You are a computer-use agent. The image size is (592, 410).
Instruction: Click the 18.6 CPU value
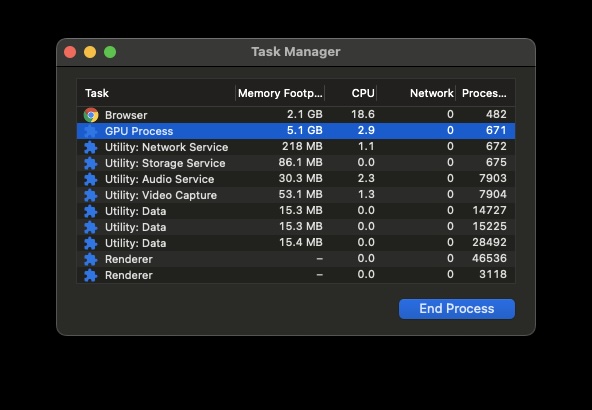click(x=363, y=114)
